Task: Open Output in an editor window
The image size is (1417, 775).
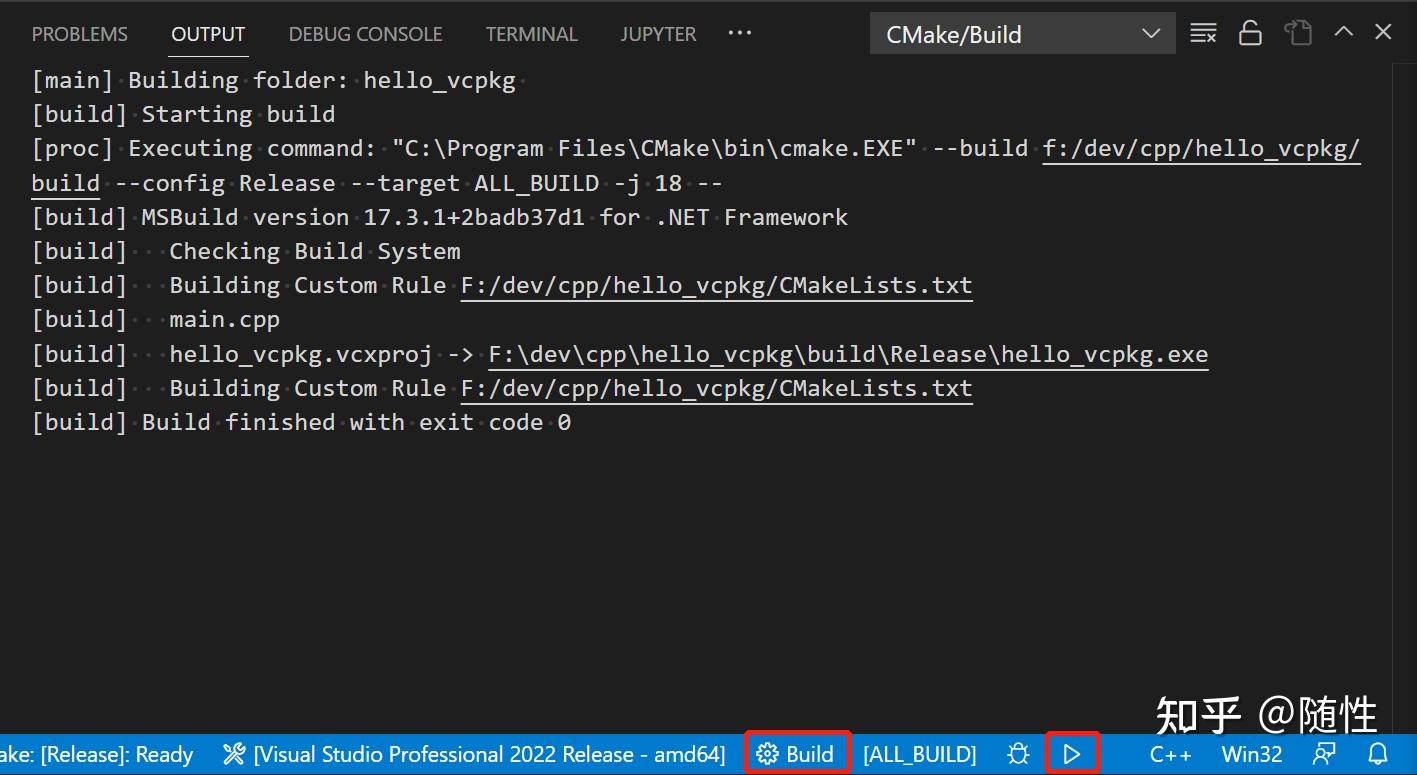Action: (1298, 32)
